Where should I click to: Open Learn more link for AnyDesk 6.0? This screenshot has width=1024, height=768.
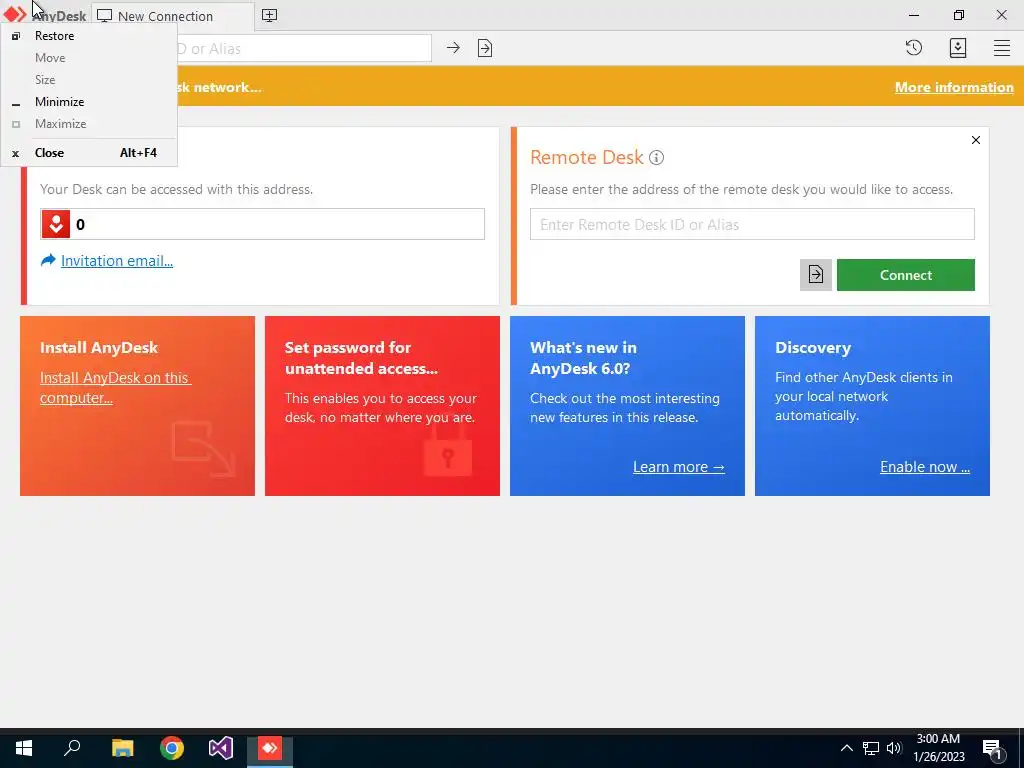679,467
